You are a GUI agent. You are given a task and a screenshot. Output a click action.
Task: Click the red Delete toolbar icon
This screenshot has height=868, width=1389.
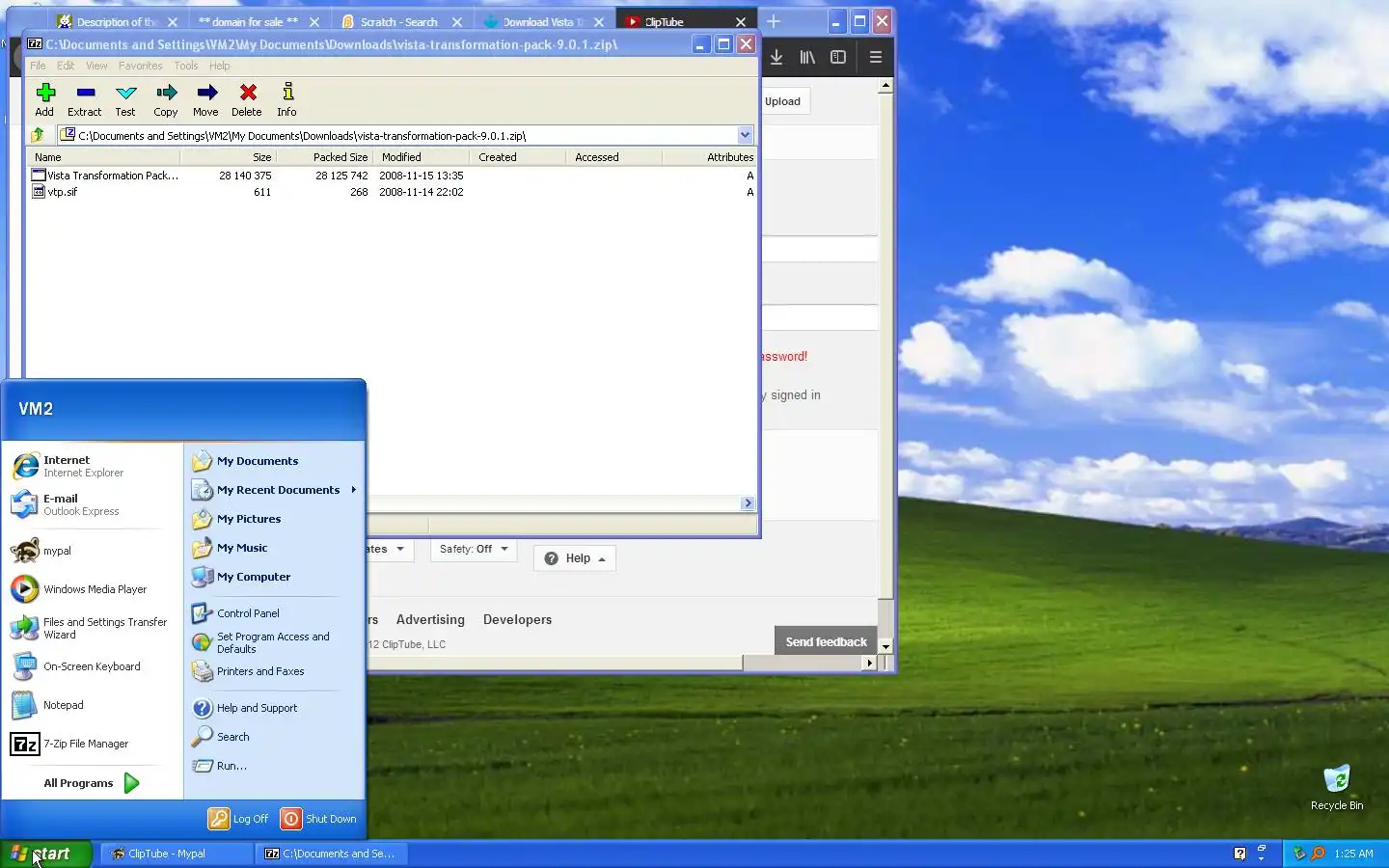tap(247, 99)
